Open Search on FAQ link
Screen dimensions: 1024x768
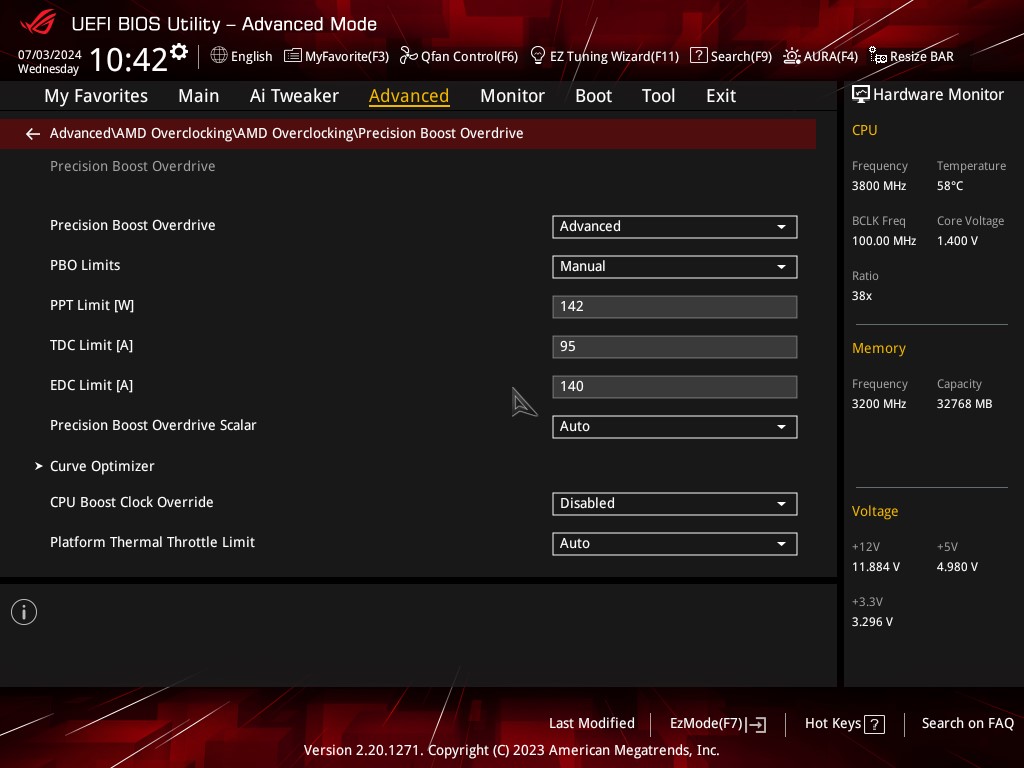[968, 723]
